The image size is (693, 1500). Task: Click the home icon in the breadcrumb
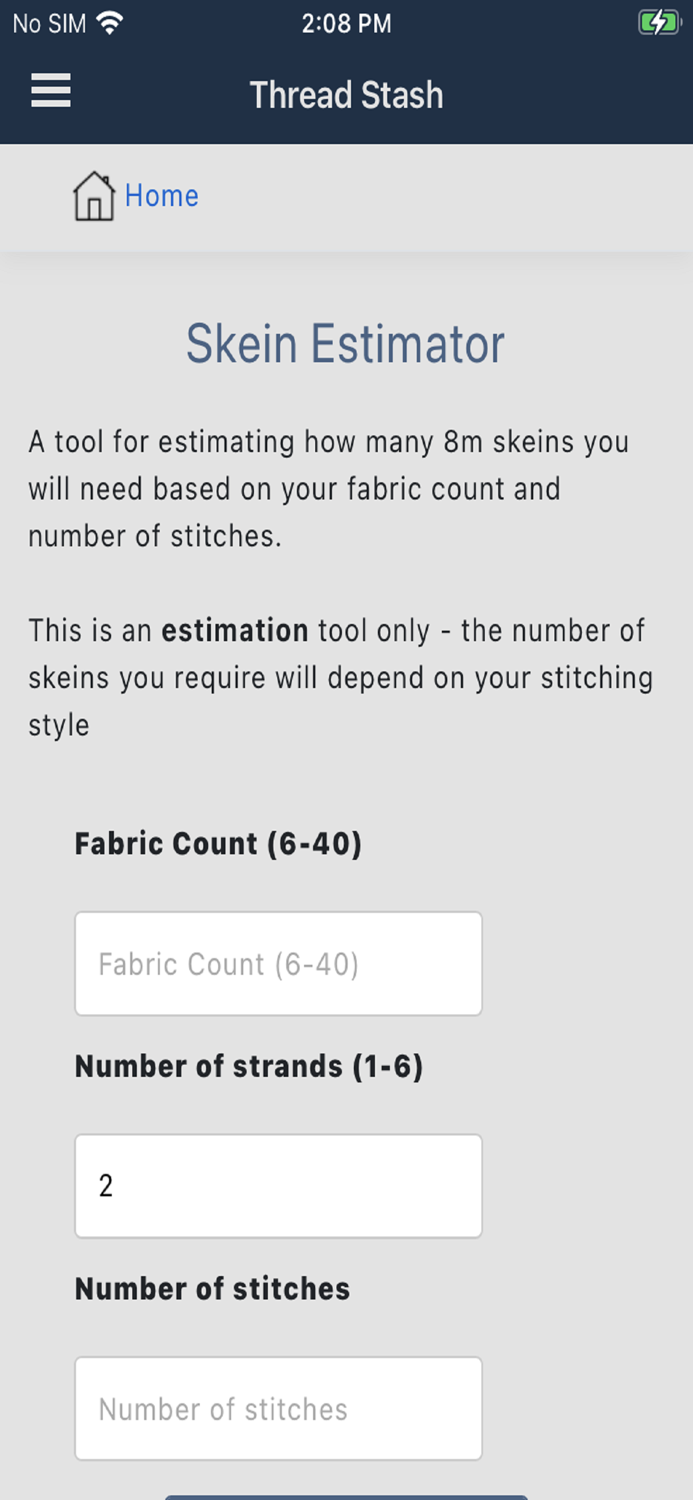pos(93,196)
